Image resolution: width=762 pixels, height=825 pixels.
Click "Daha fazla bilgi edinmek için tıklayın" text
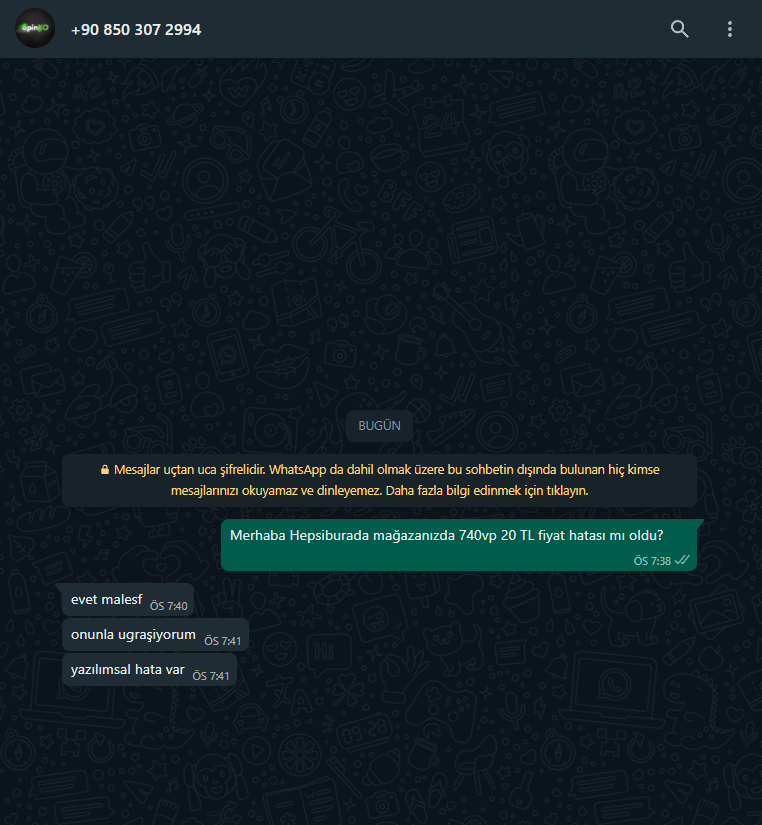tap(487, 490)
